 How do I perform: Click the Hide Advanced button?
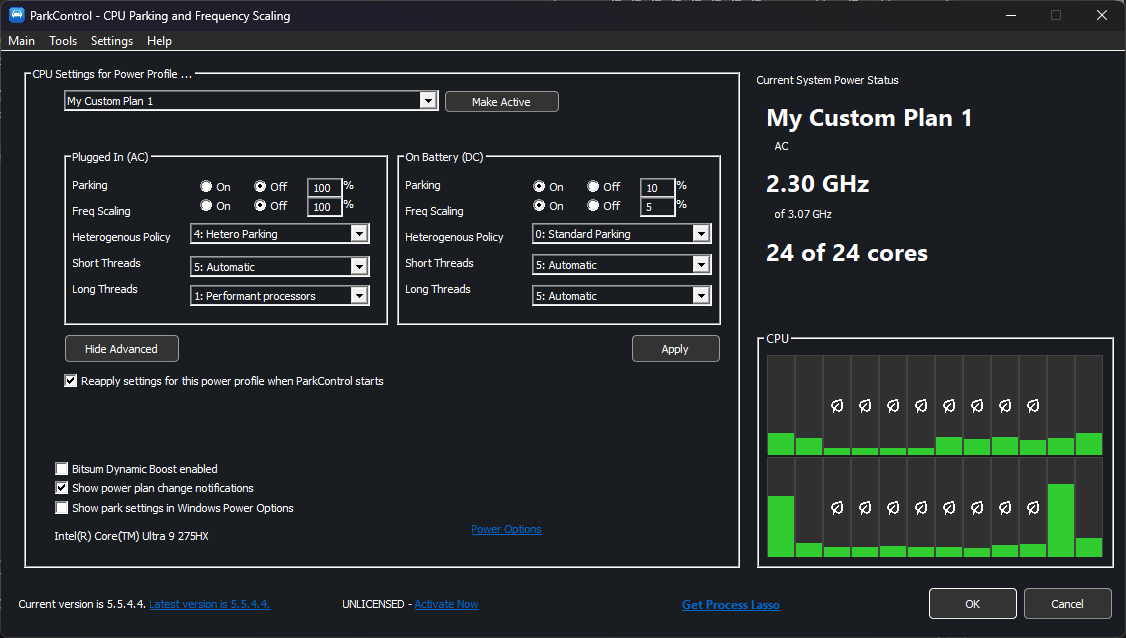[121, 349]
